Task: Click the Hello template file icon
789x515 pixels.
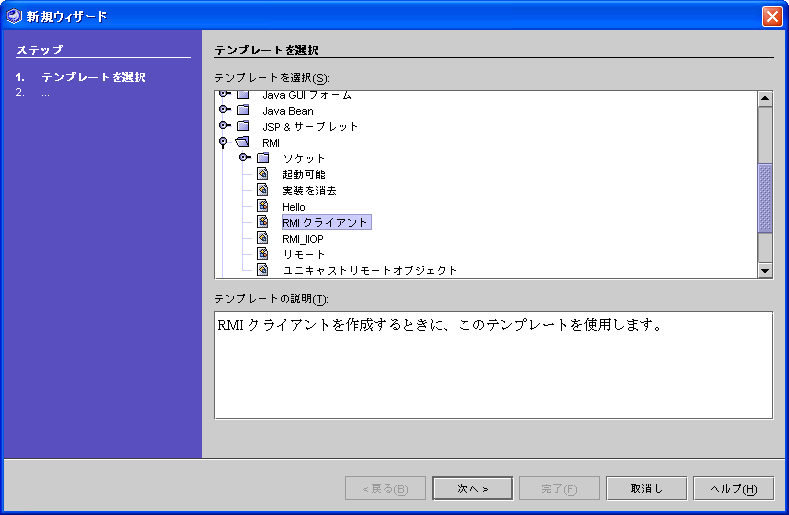Action: [262, 206]
